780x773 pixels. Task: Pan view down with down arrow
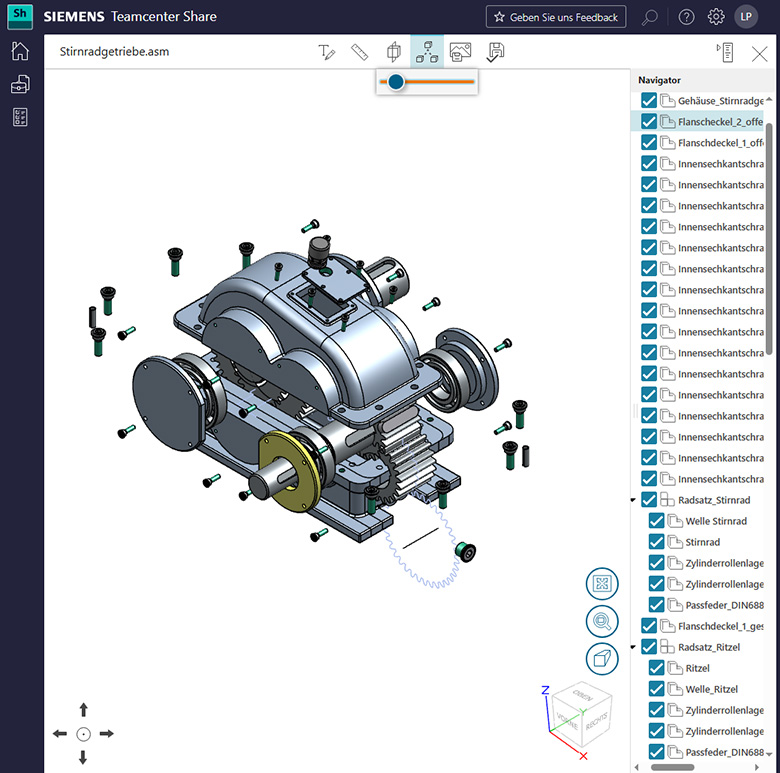83,757
